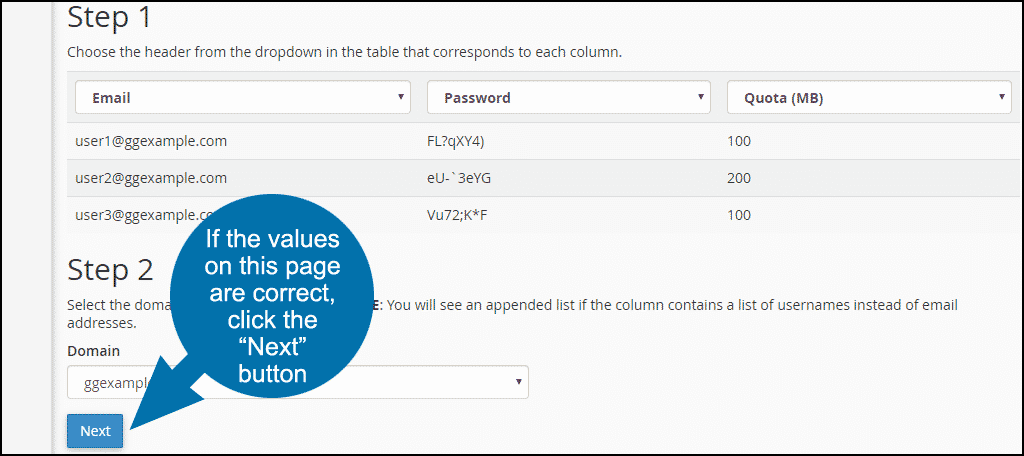Select the user1@ggexample.com email cell
The width and height of the screenshot is (1024, 456).
coord(151,141)
